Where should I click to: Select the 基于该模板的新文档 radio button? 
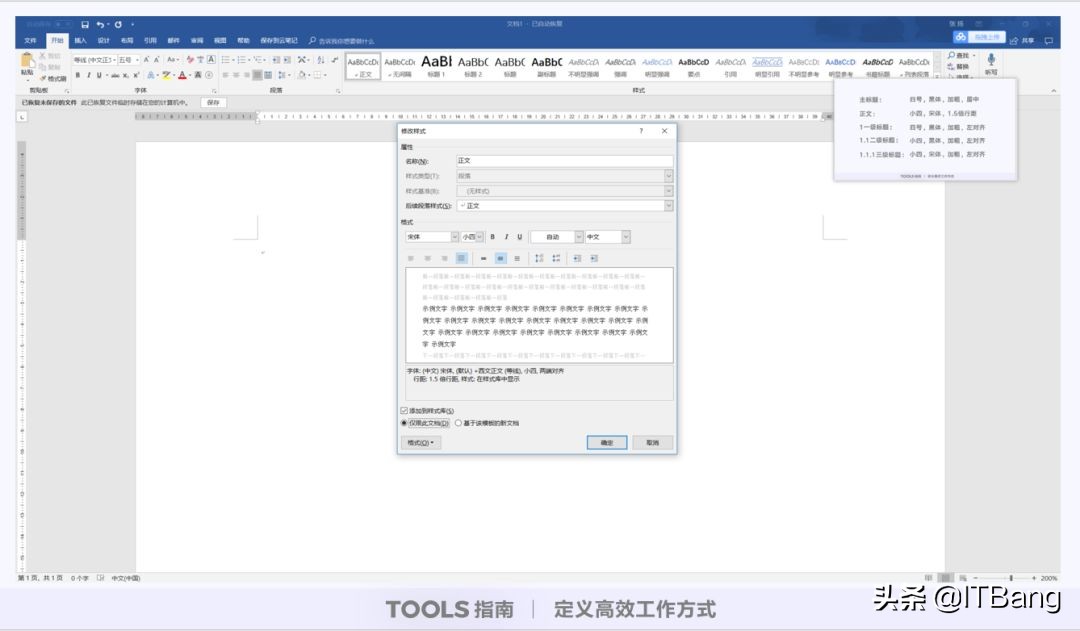458,422
